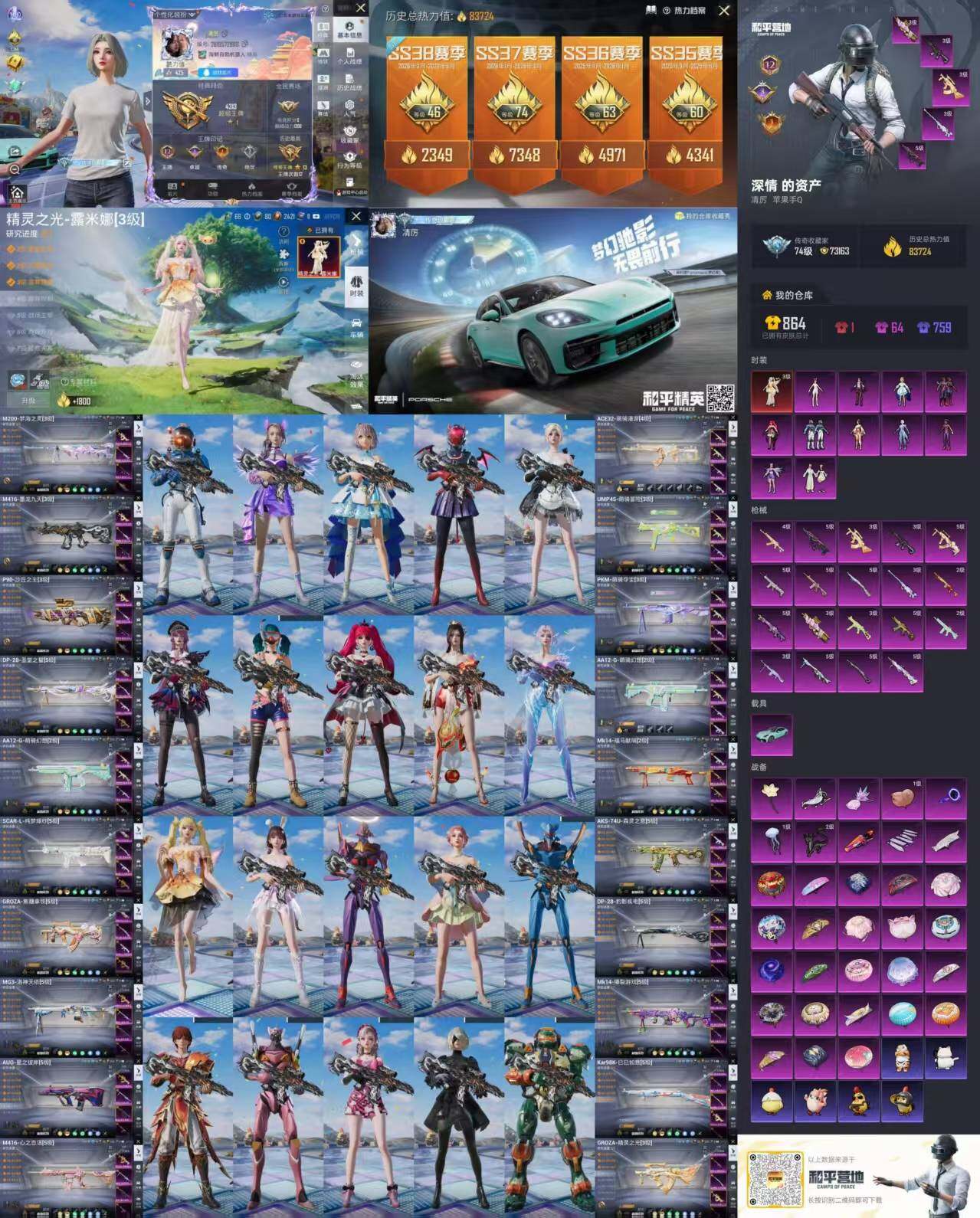Click the M200-梦海之灵 weapon title
The width and height of the screenshot is (980, 1218).
(28, 419)
